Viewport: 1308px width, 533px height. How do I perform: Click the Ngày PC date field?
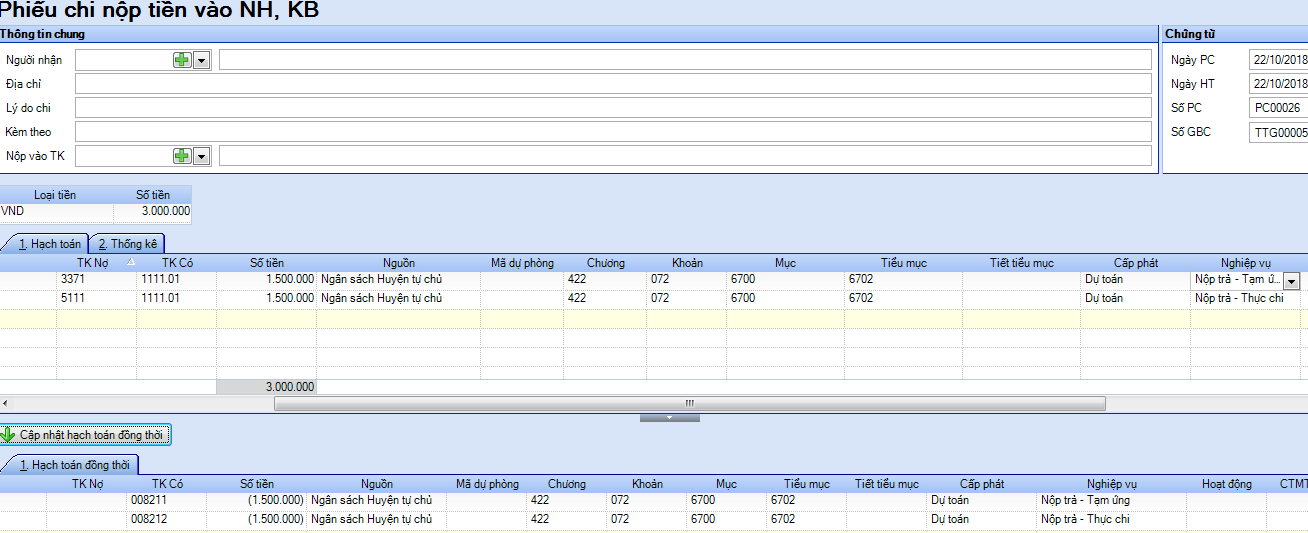click(x=1279, y=60)
